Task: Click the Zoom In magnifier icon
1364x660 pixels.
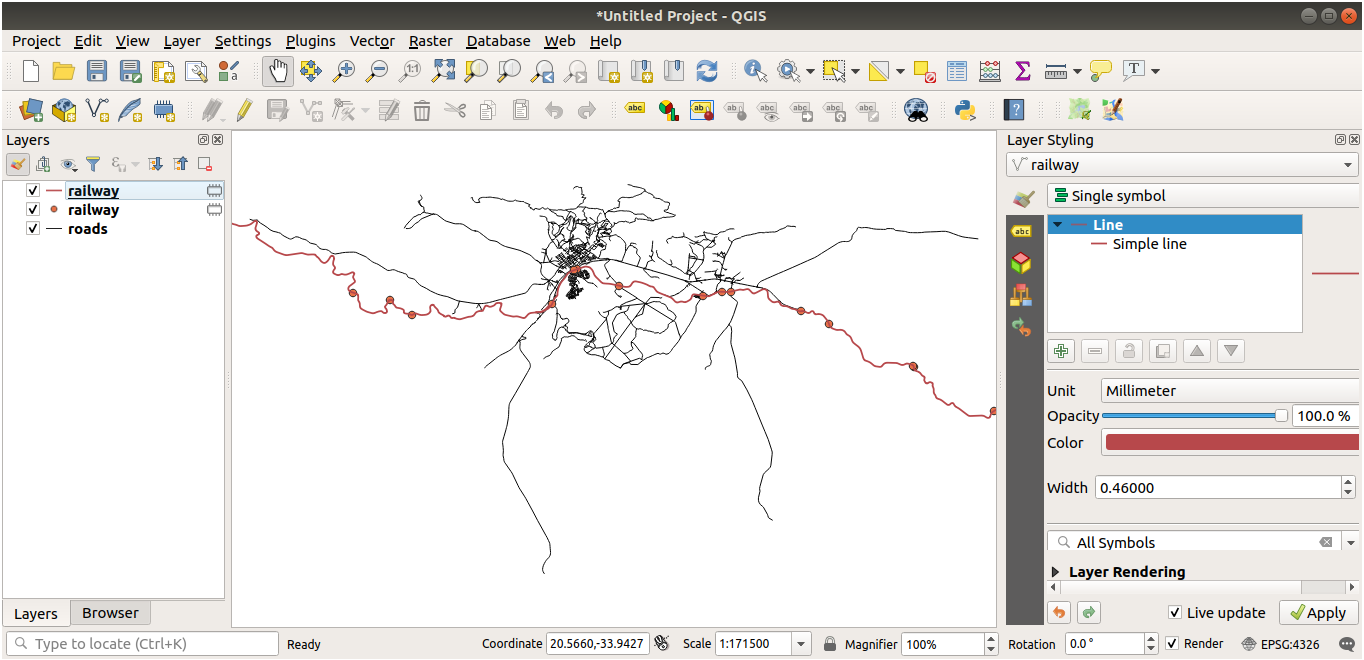Action: click(x=343, y=71)
